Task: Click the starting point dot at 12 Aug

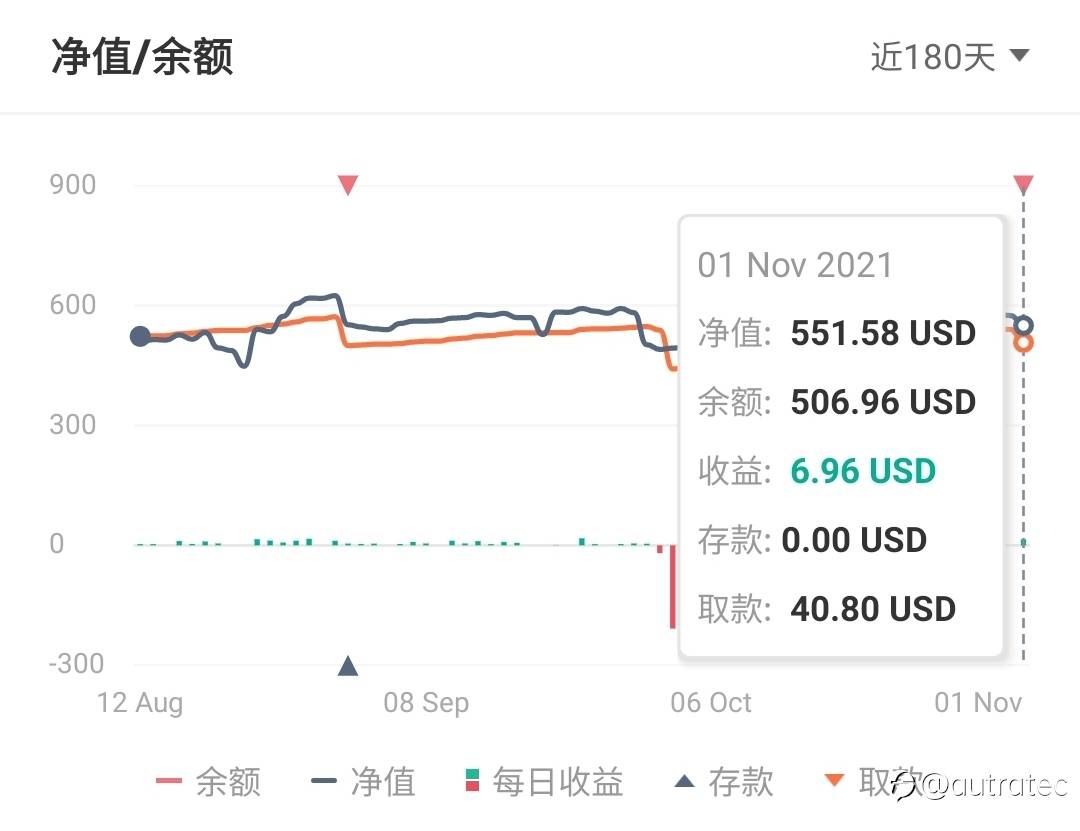Action: pyautogui.click(x=141, y=336)
